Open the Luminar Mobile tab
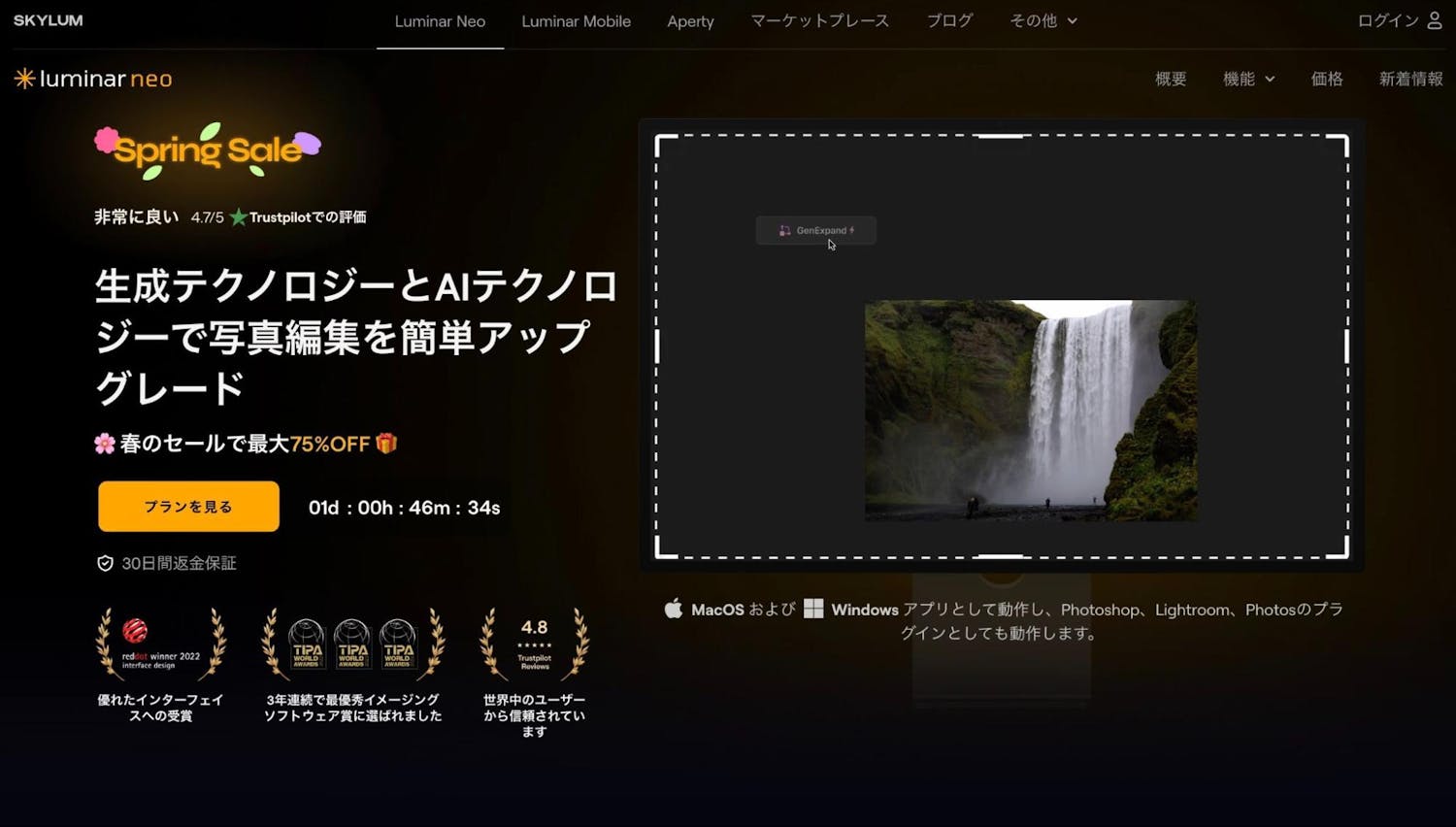 [576, 21]
